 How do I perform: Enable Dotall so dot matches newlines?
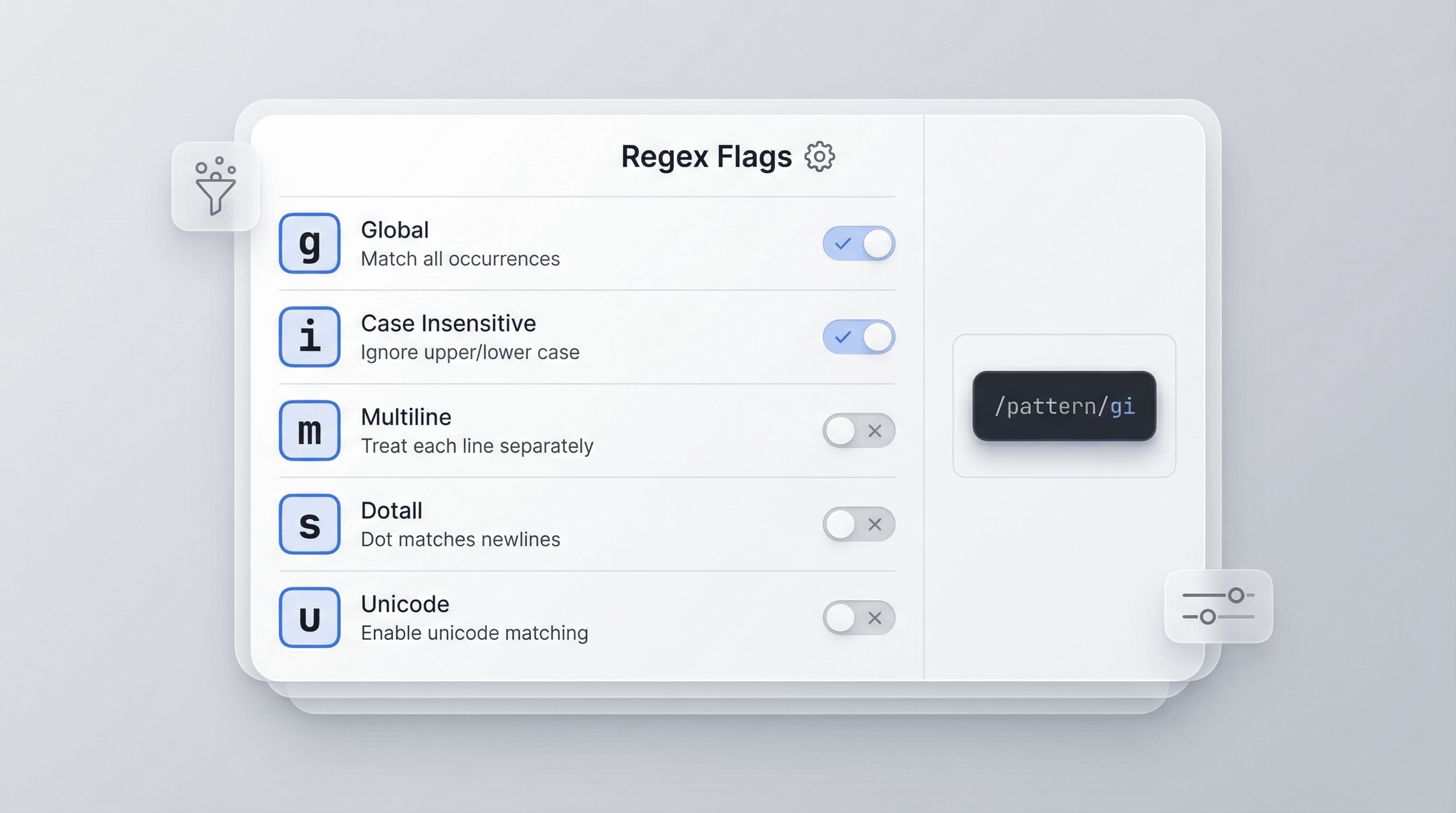tap(857, 524)
